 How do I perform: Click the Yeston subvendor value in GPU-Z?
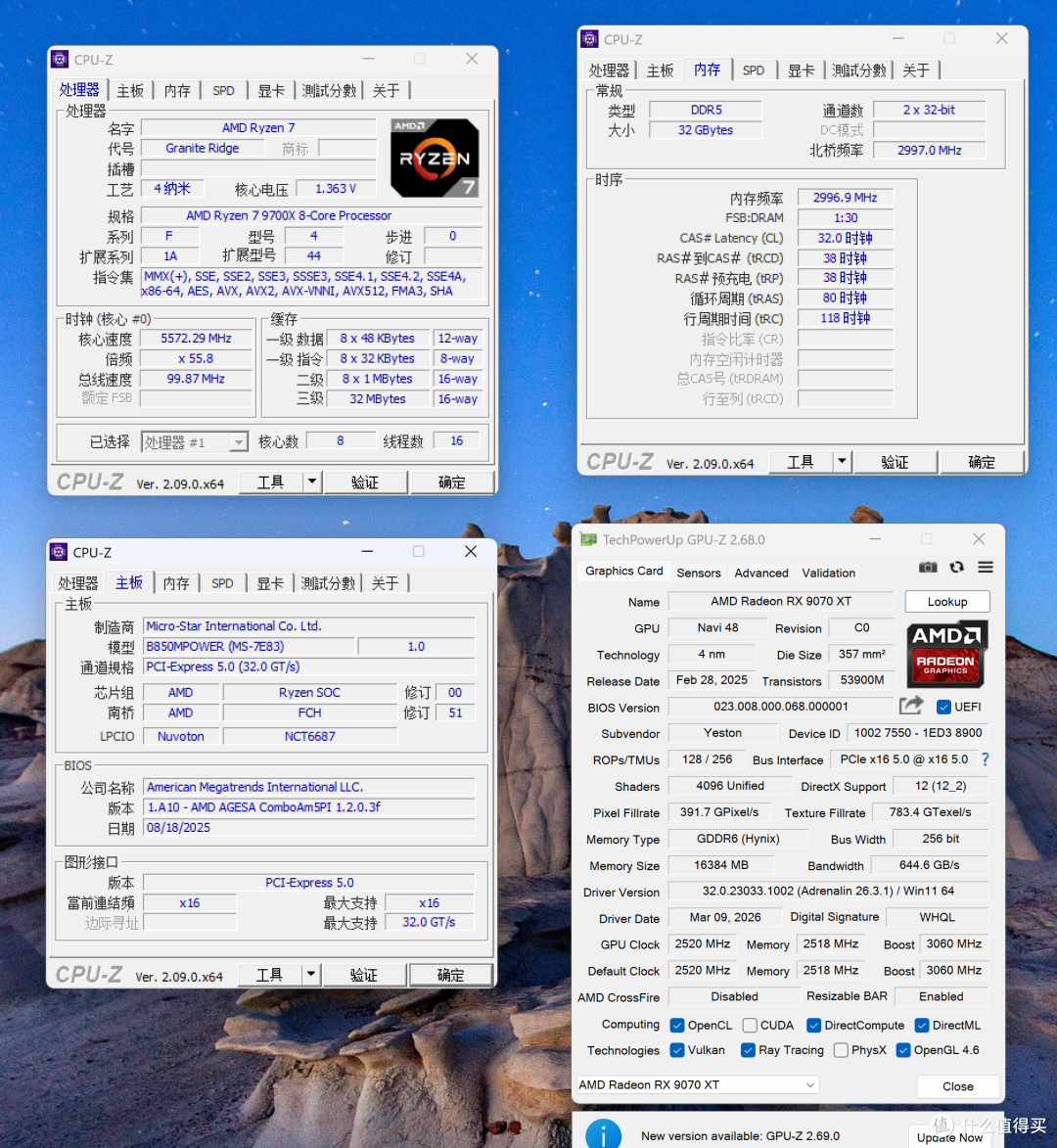tap(722, 733)
